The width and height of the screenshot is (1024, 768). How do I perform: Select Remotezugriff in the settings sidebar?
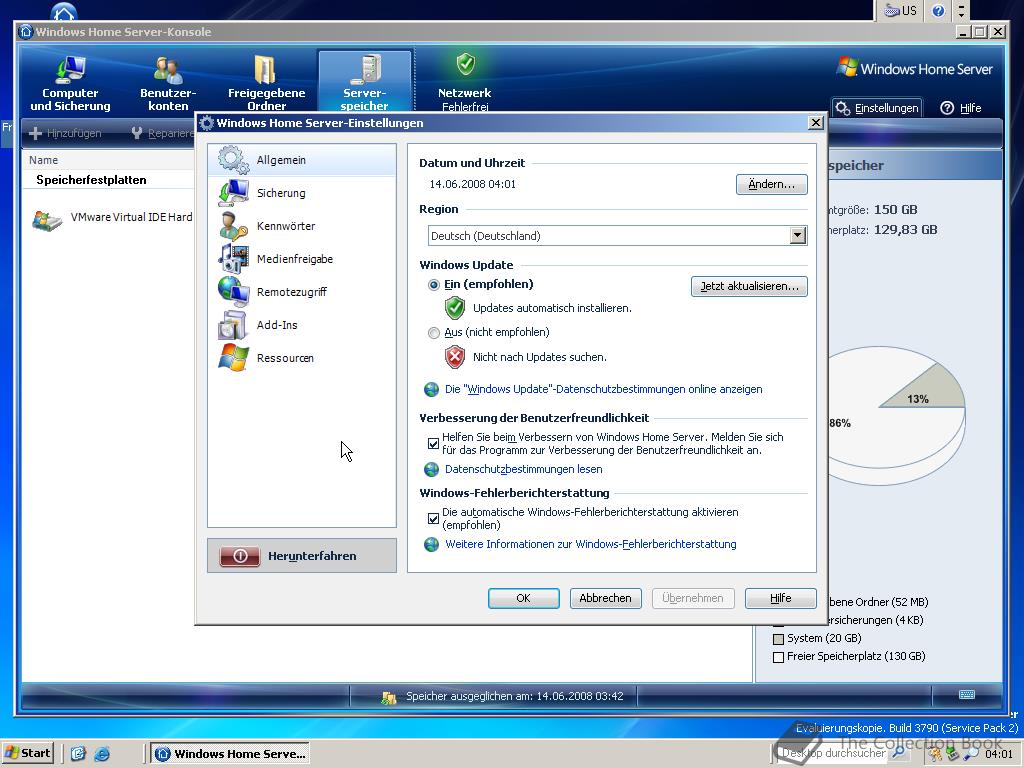302,292
